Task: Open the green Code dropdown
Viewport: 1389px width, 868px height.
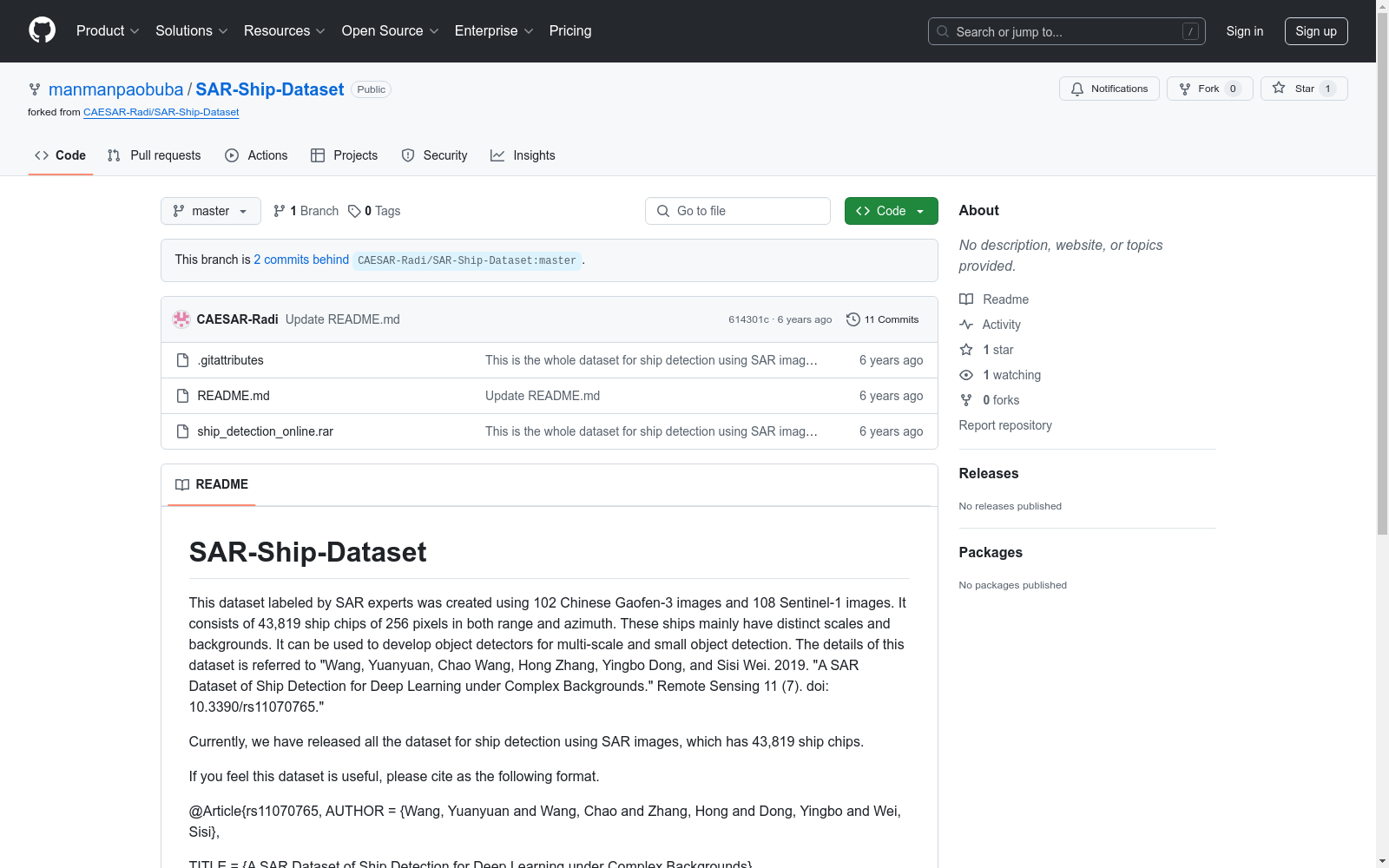Action: 892,211
